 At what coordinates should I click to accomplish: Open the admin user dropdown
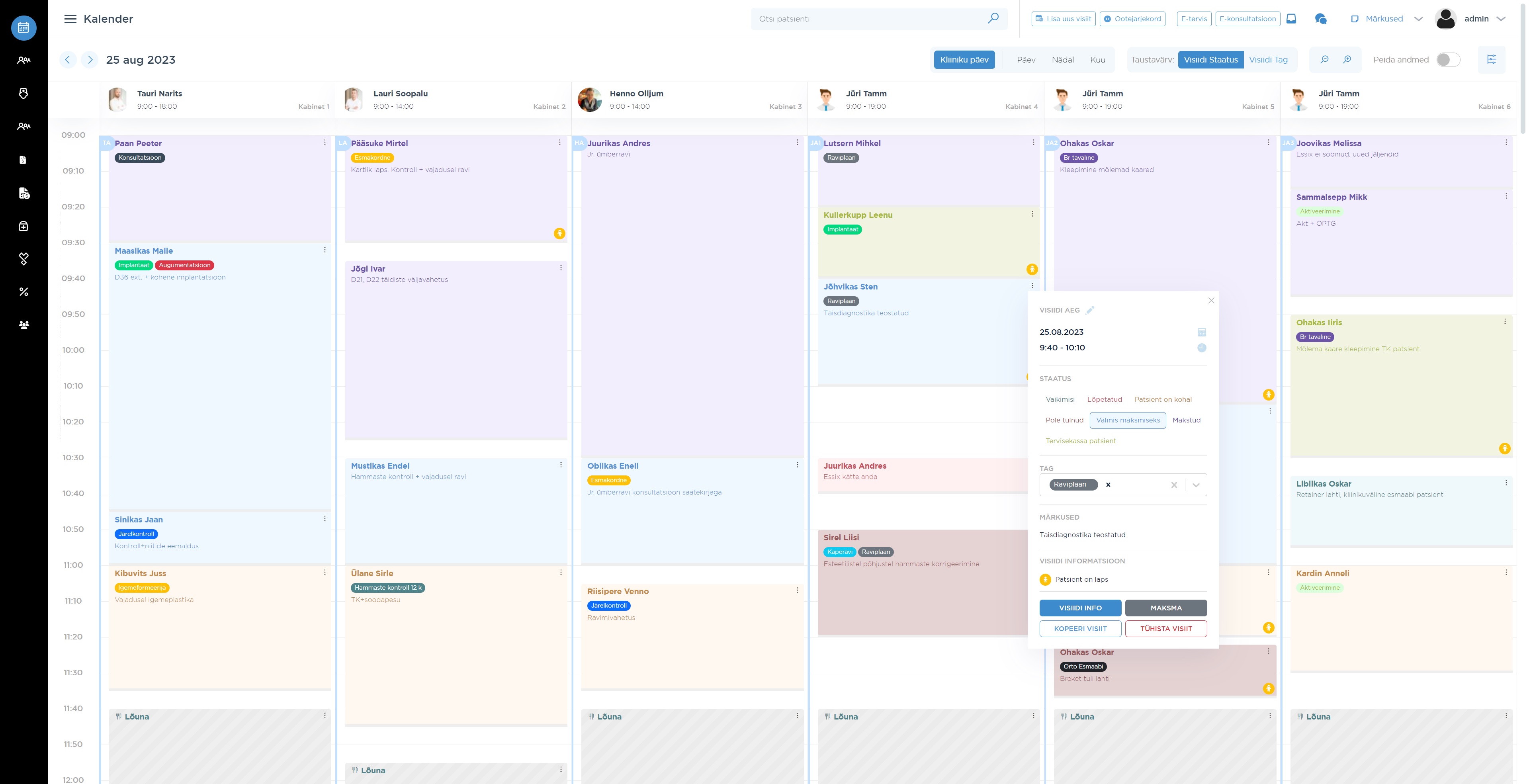pos(1501,19)
